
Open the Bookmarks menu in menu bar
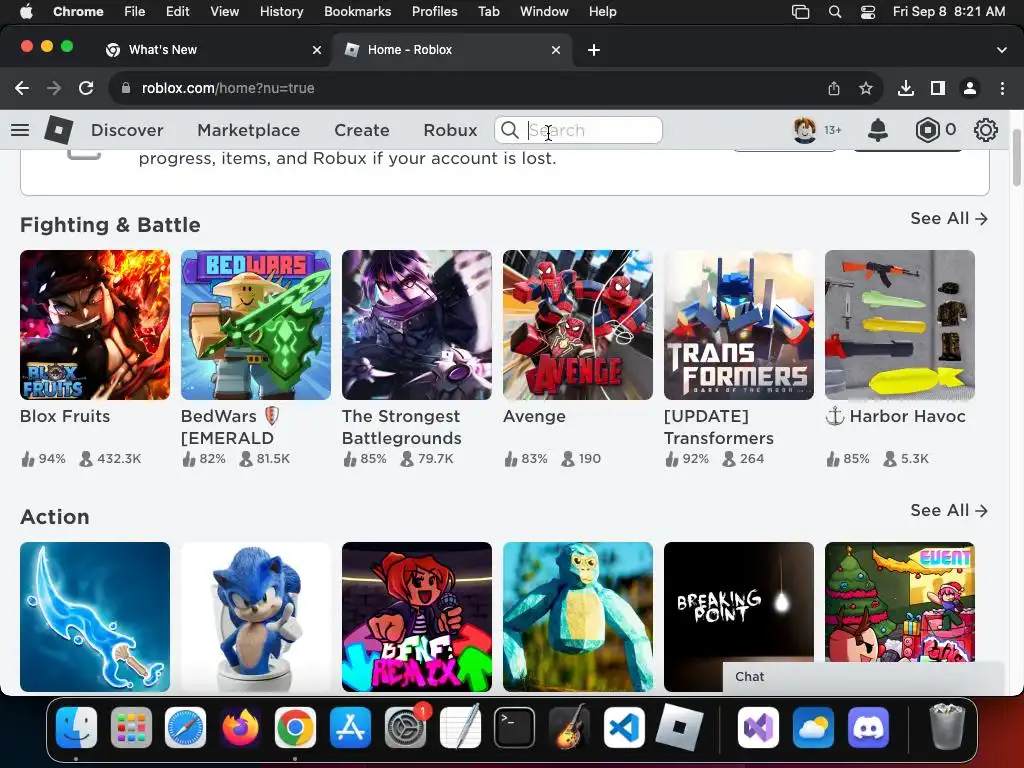[x=357, y=12]
